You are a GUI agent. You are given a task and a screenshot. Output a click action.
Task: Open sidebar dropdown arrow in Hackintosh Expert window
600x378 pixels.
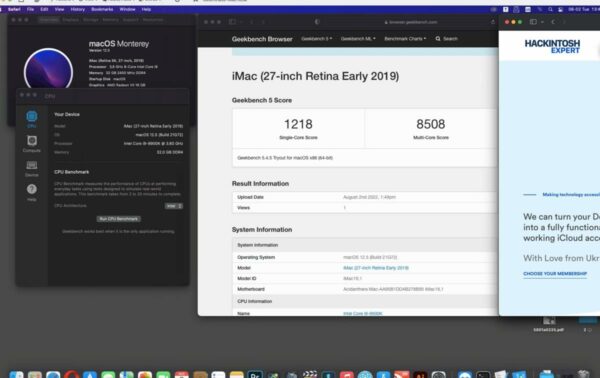click(542, 22)
